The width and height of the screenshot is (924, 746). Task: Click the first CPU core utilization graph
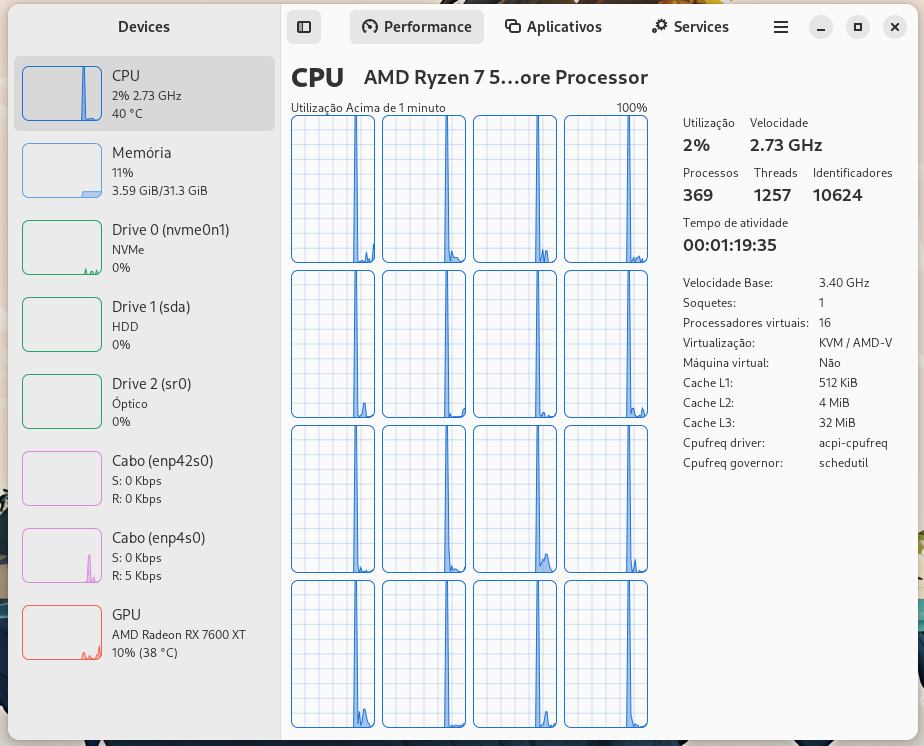[333, 189]
